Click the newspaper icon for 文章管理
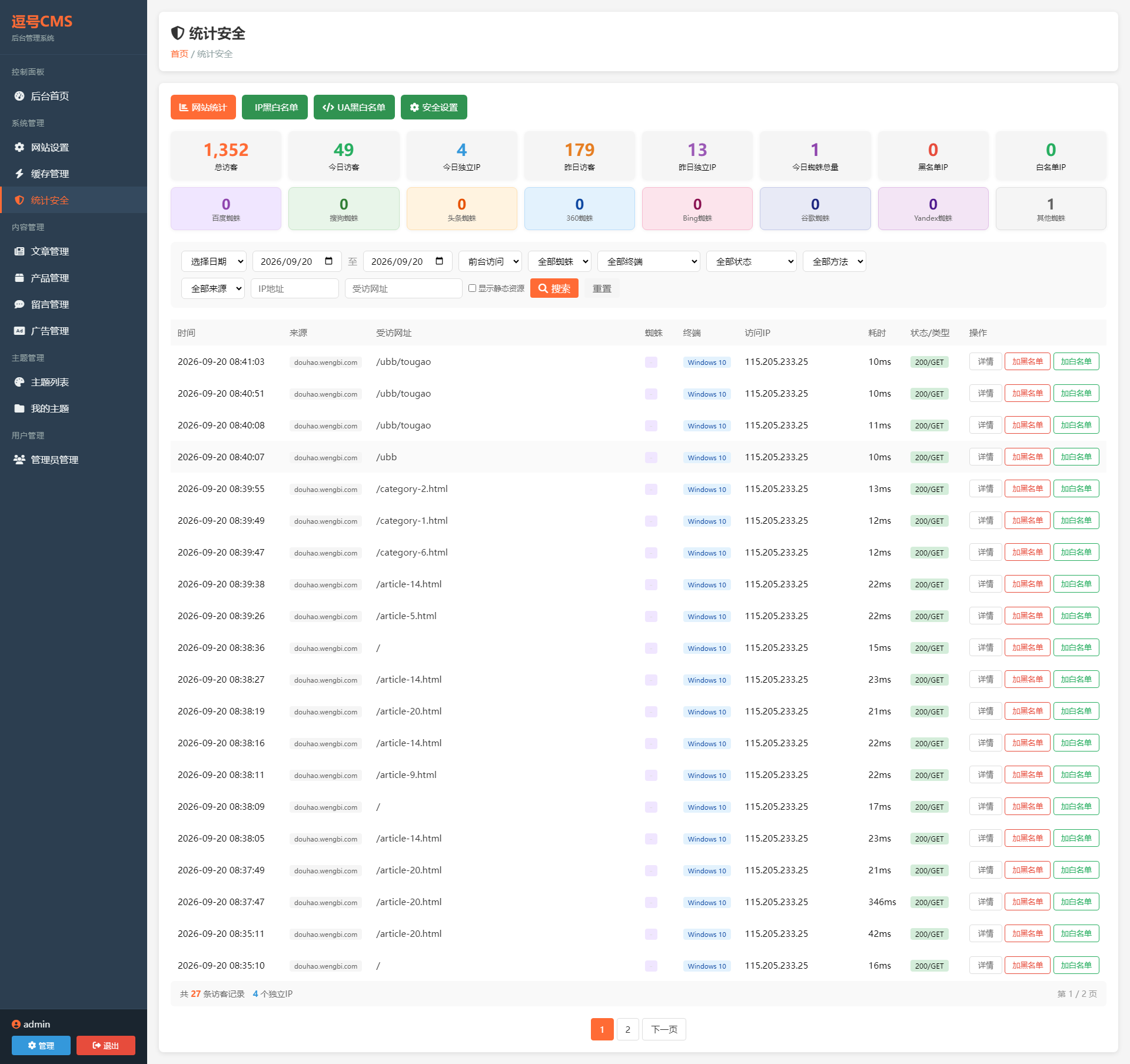Viewport: 1130px width, 1064px height. [x=19, y=251]
